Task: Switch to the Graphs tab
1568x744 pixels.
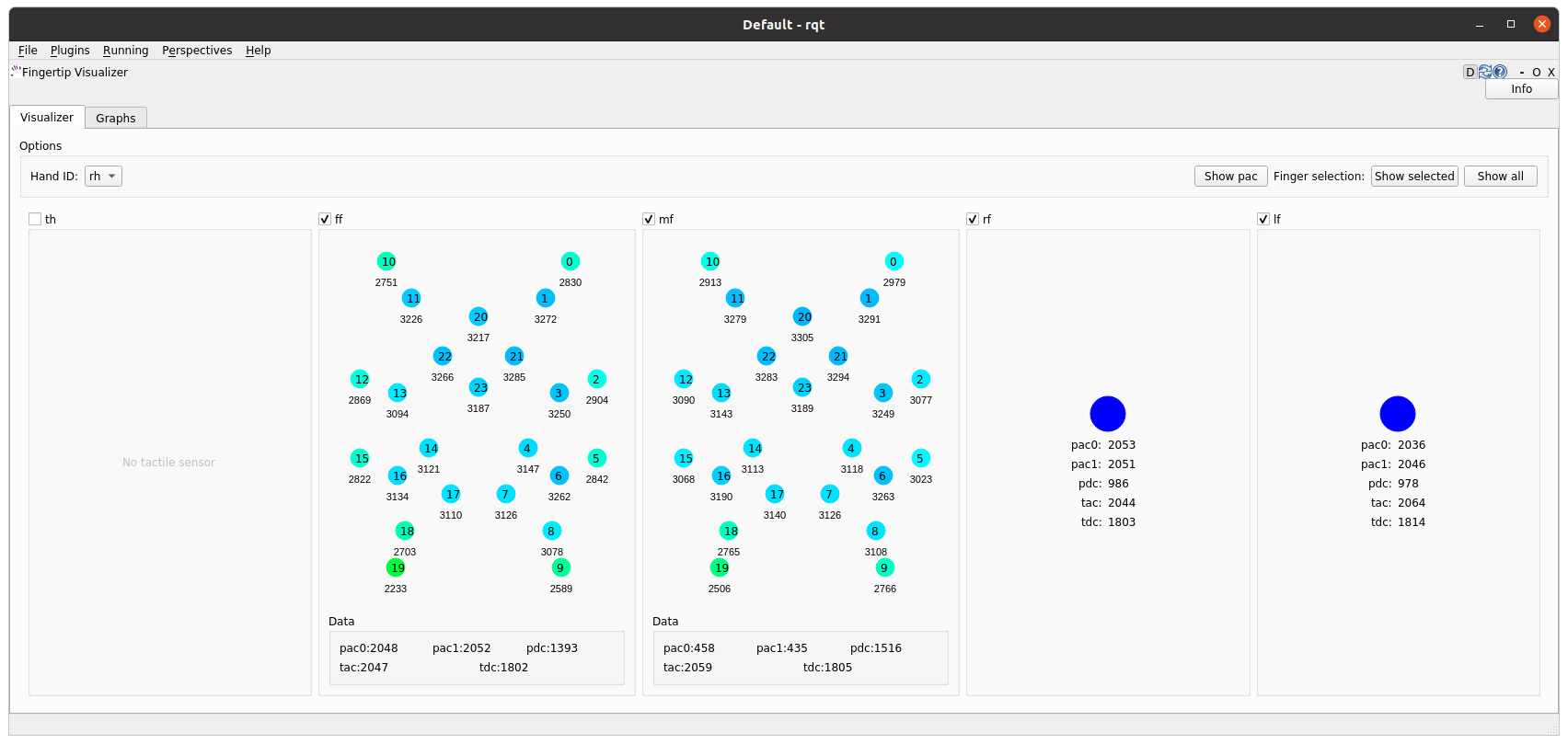Action: click(115, 118)
